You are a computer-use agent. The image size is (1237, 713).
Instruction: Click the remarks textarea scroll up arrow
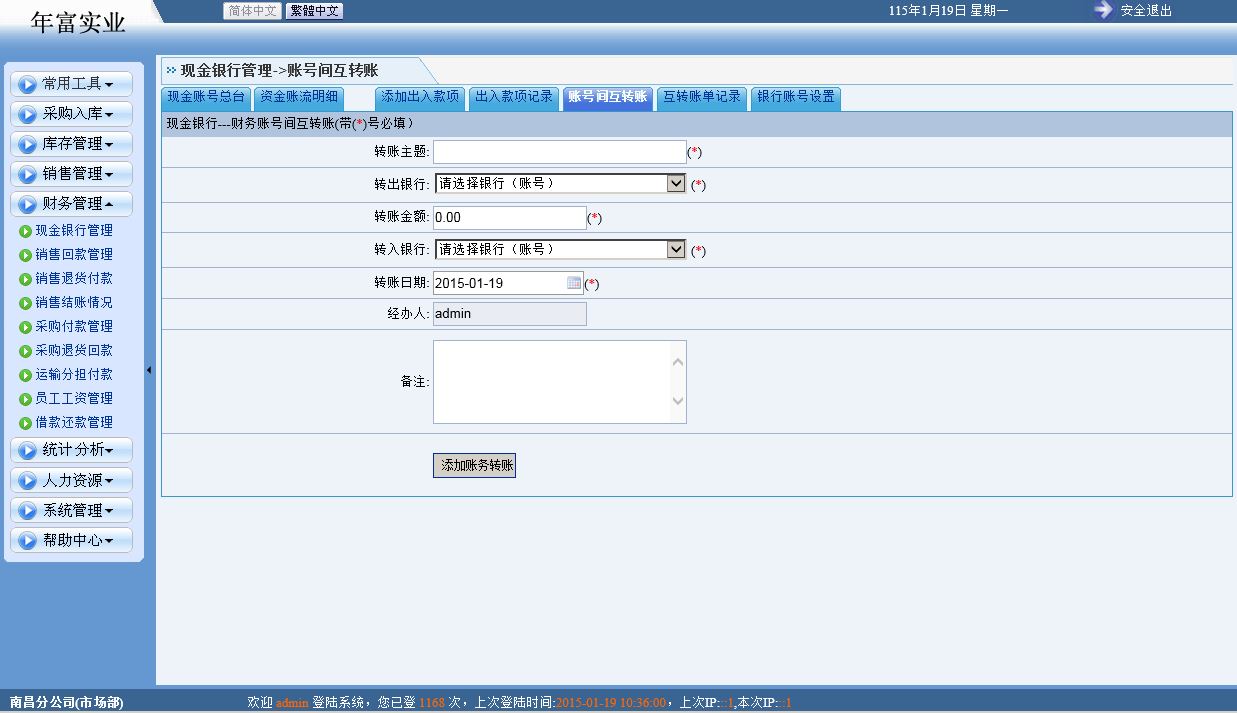[x=678, y=362]
